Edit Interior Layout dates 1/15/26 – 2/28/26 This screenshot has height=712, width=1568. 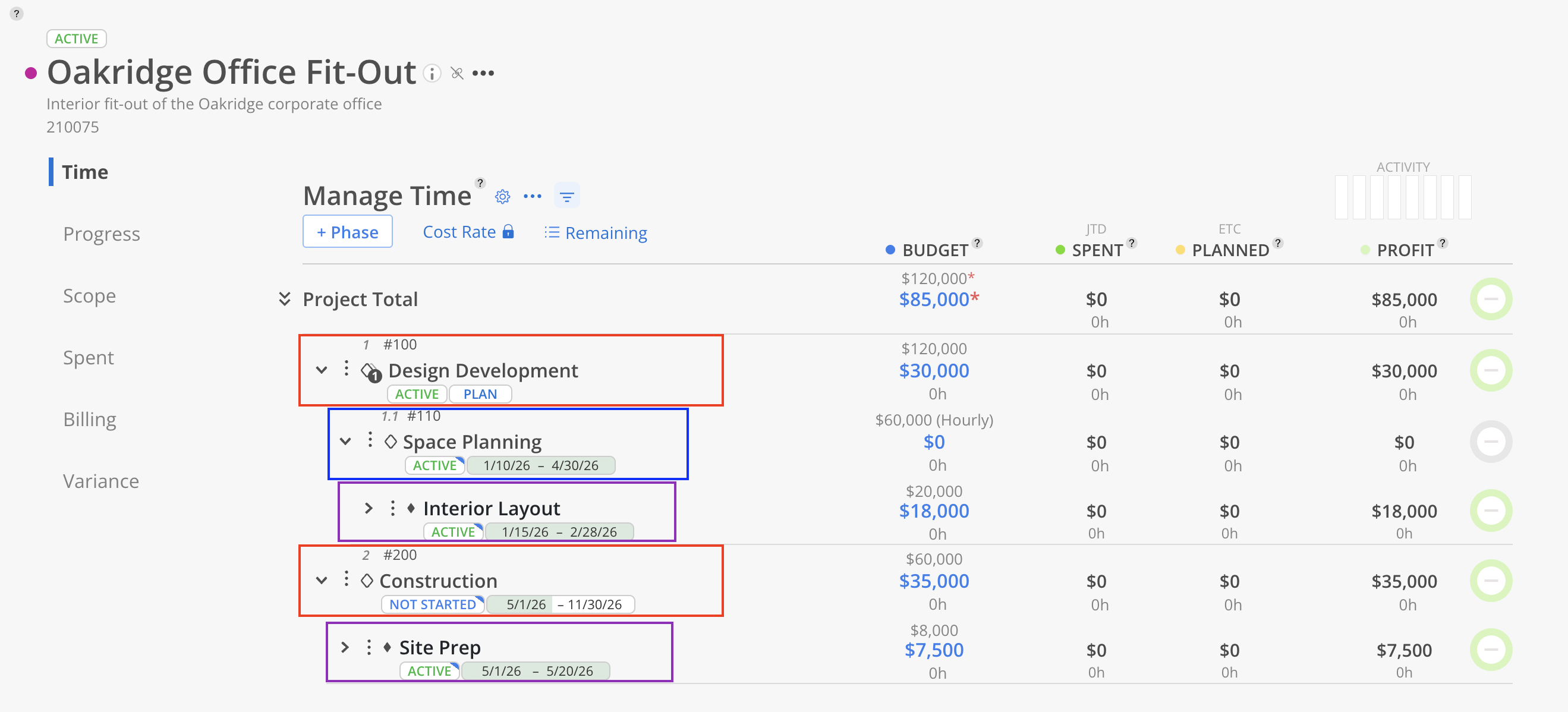tap(559, 531)
